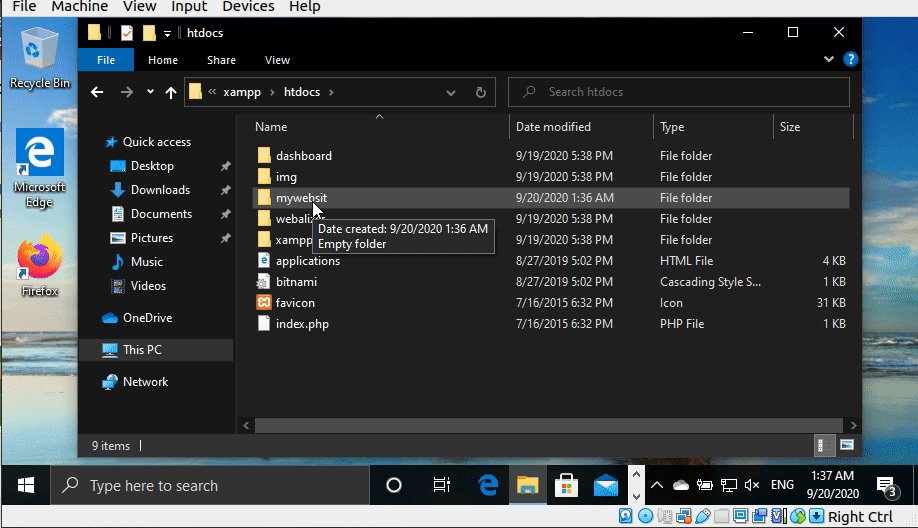Click the Properties quick access toolbar icon
This screenshot has height=528, width=918.
(126, 33)
